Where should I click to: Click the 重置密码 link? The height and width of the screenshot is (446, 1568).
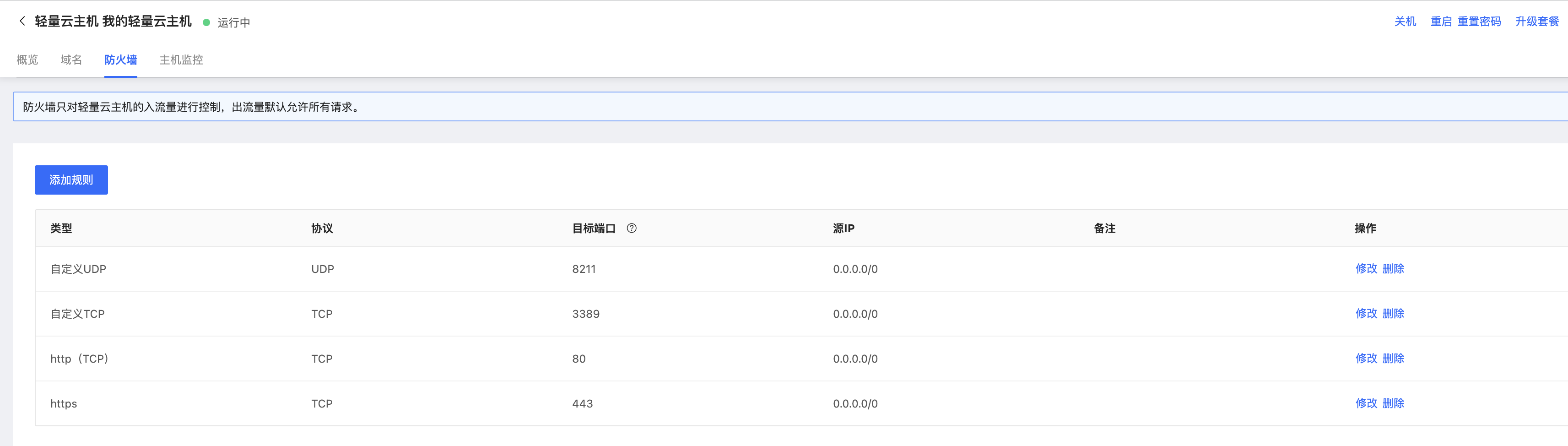tap(1479, 22)
